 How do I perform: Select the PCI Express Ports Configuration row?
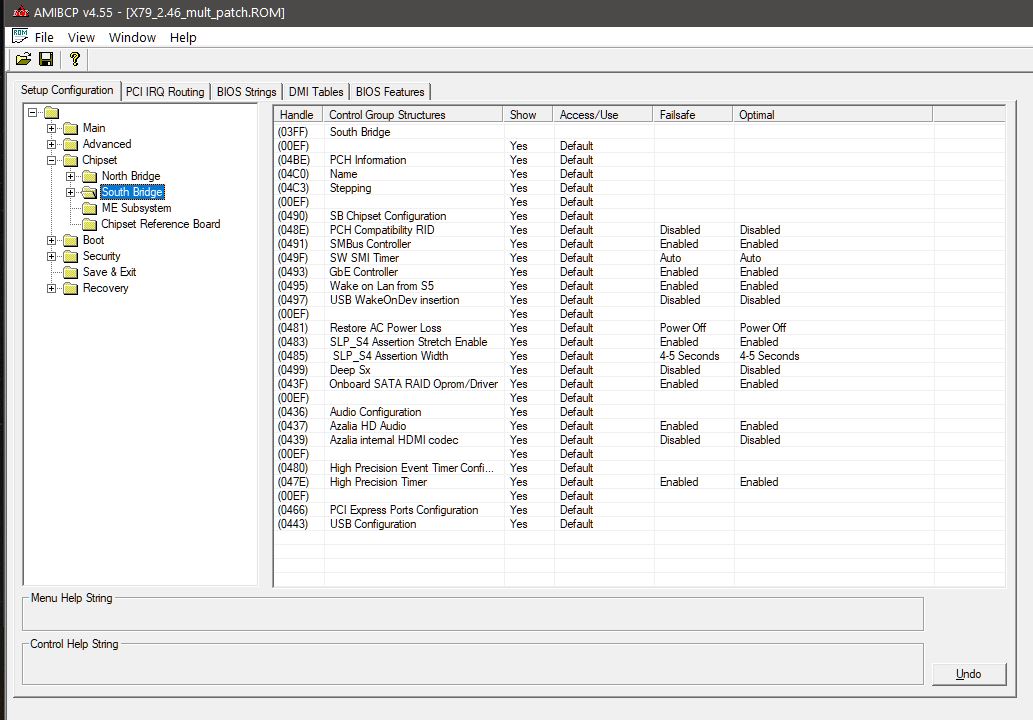[x=639, y=510]
